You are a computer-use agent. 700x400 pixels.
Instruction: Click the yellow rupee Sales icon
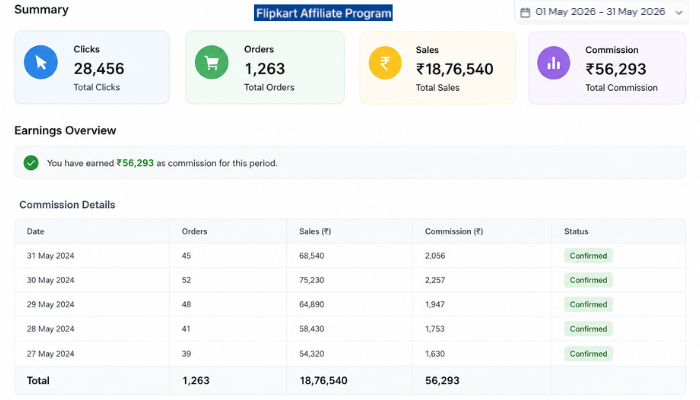385,62
